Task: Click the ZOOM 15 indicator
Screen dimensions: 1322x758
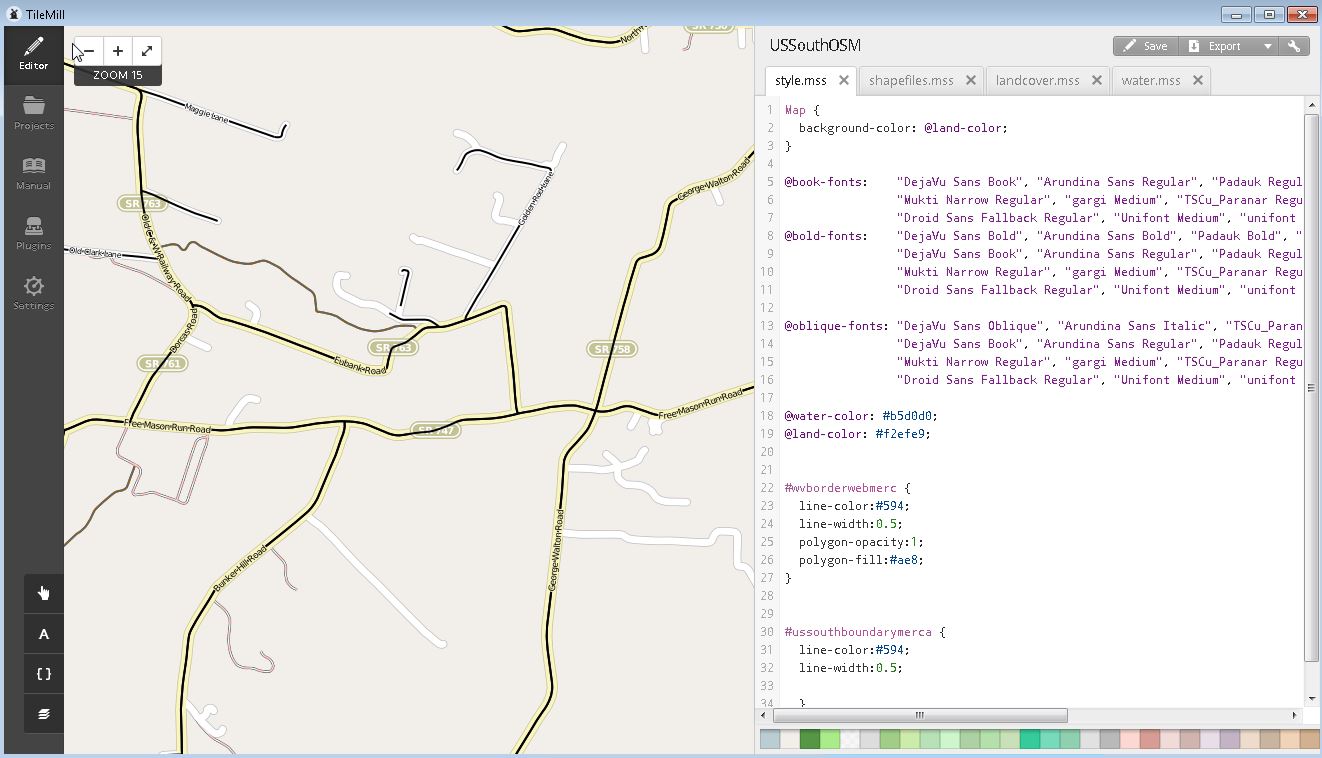Action: click(x=117, y=75)
